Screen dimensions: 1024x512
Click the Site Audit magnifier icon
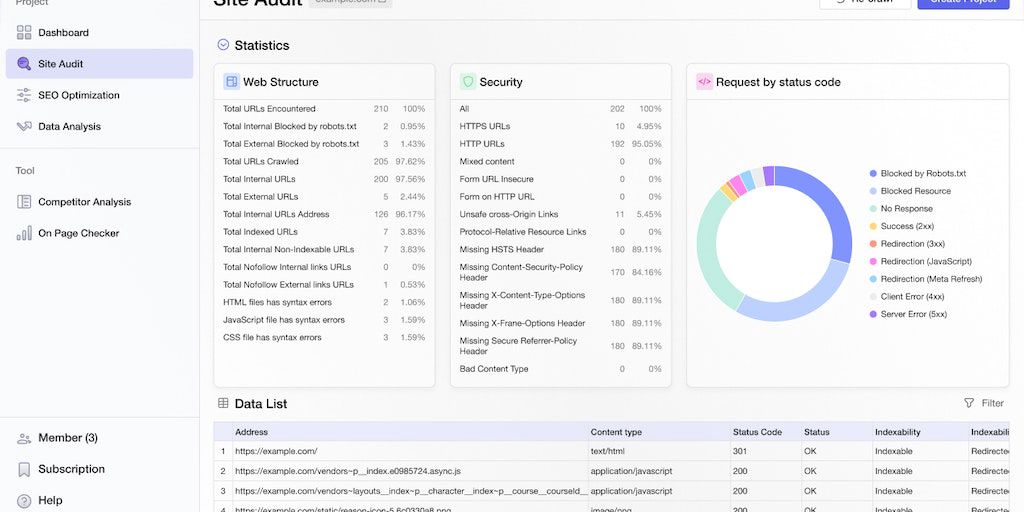(24, 64)
